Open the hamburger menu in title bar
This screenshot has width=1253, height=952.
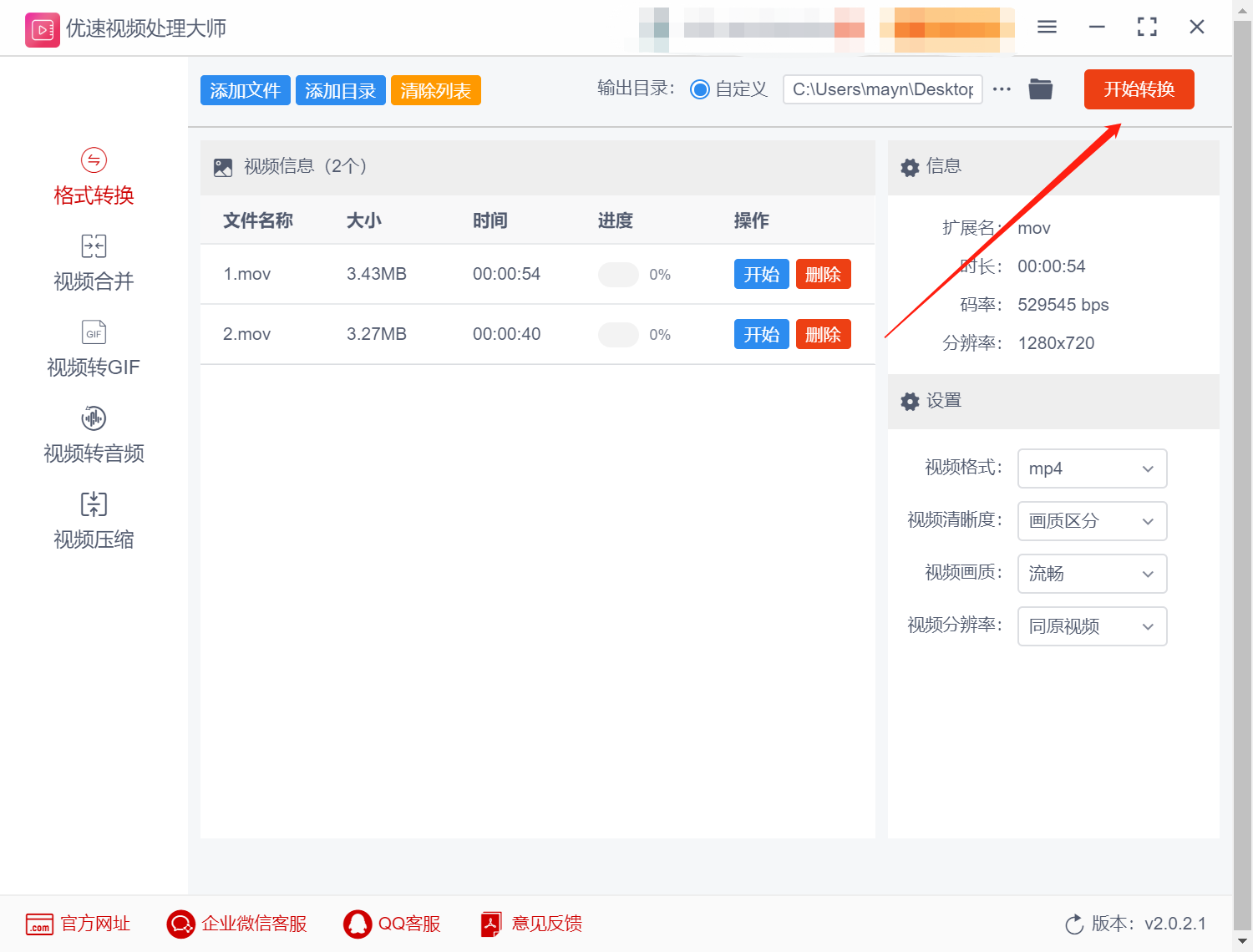point(1047,28)
